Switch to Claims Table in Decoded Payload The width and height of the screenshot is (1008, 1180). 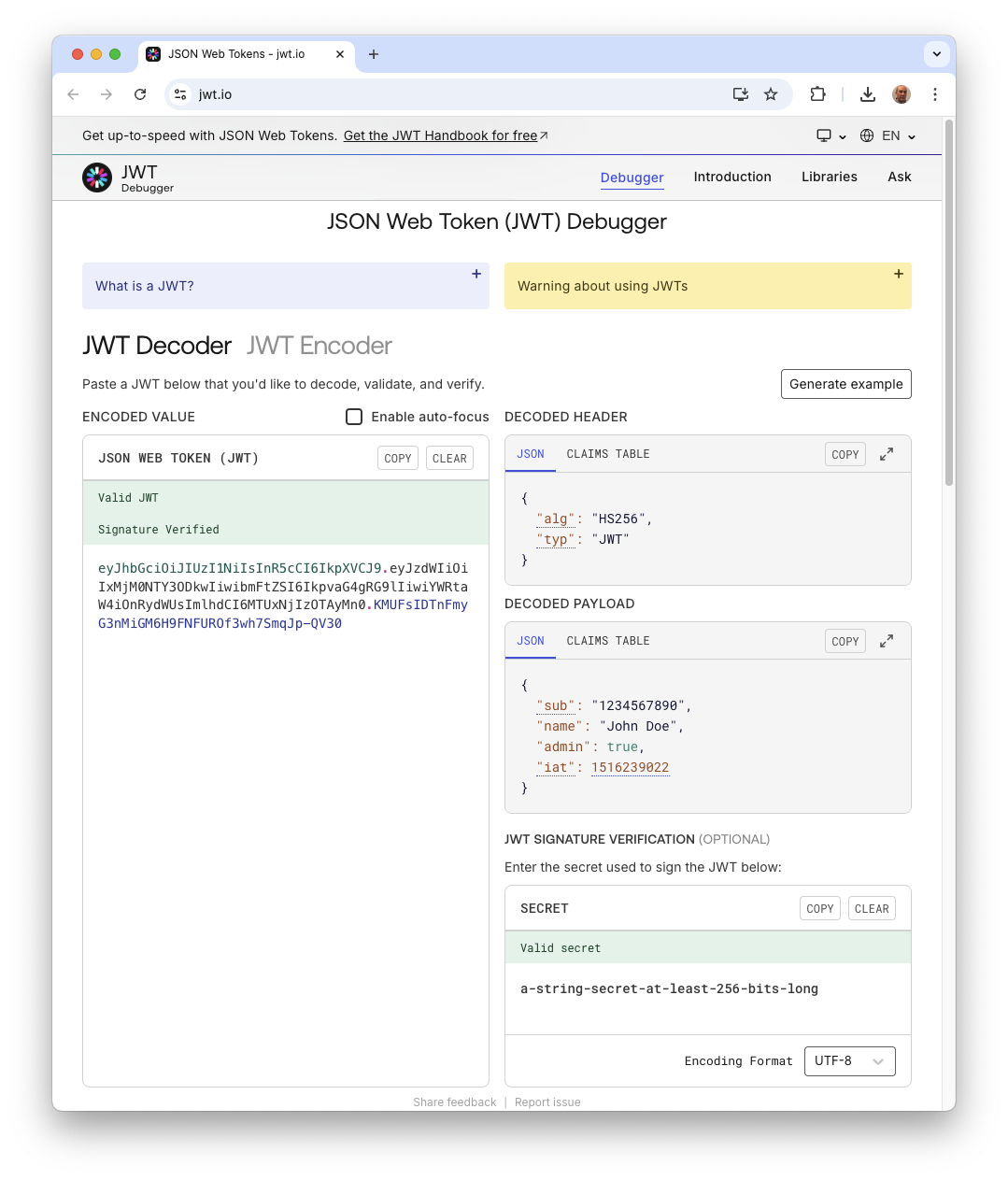[x=608, y=641]
